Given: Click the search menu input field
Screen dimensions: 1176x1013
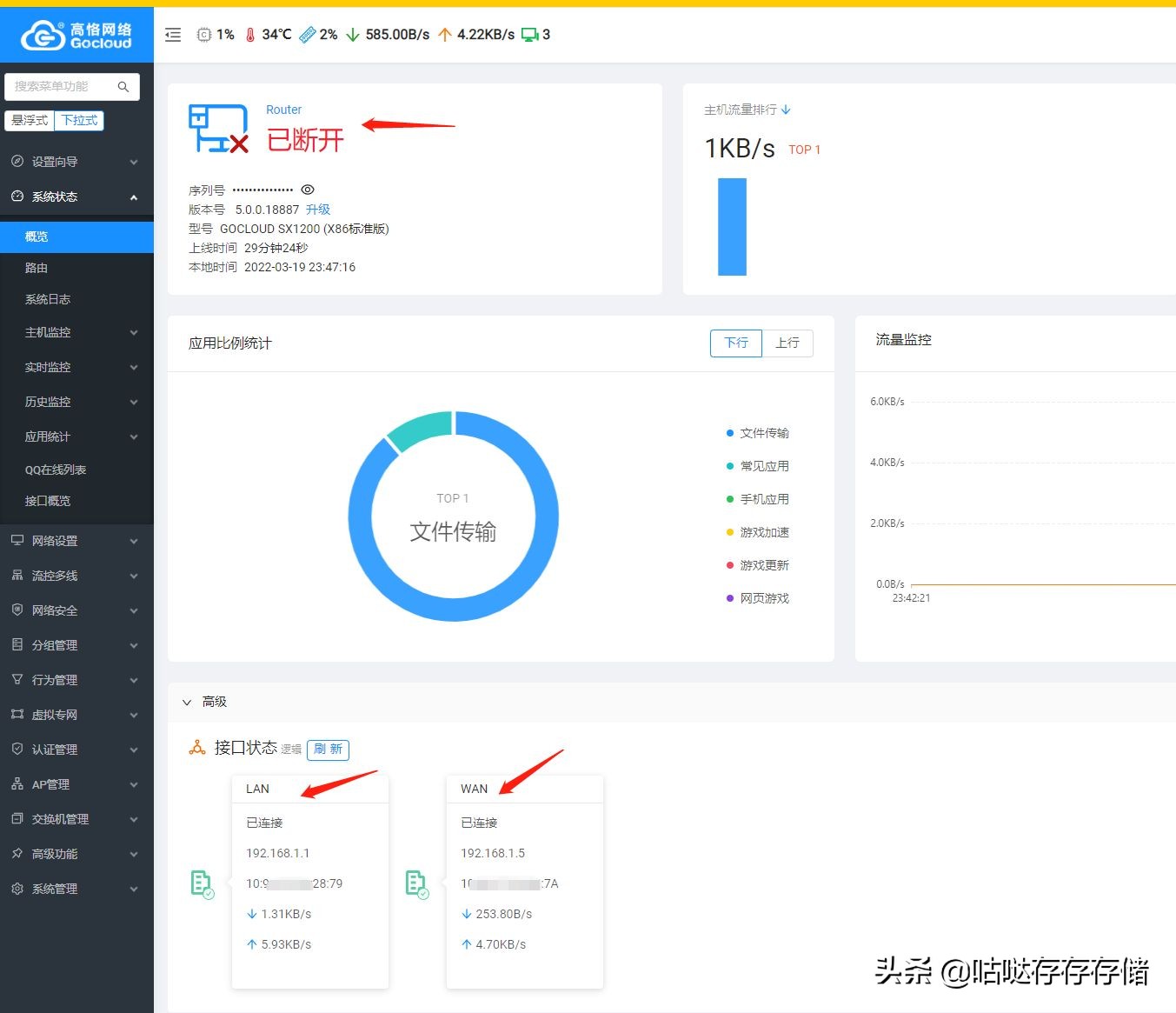Looking at the screenshot, I should 65,86.
